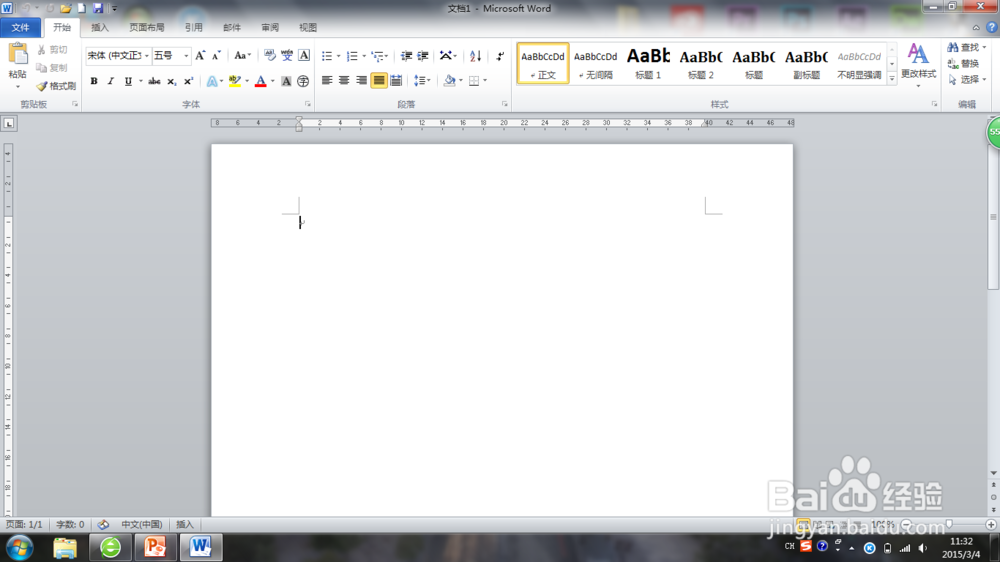Grow font size with the large A

pos(200,56)
